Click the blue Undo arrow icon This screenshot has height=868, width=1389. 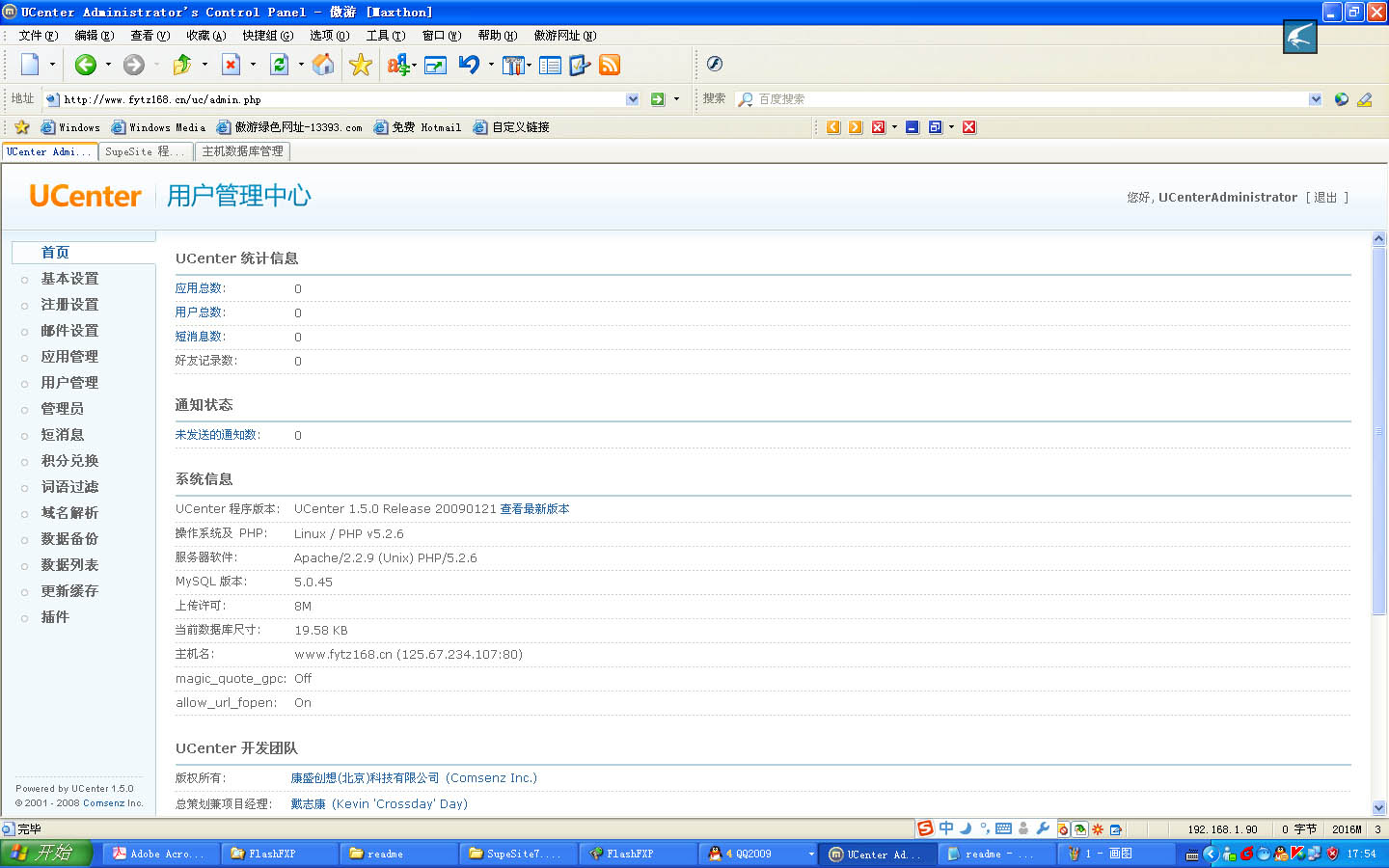point(470,65)
